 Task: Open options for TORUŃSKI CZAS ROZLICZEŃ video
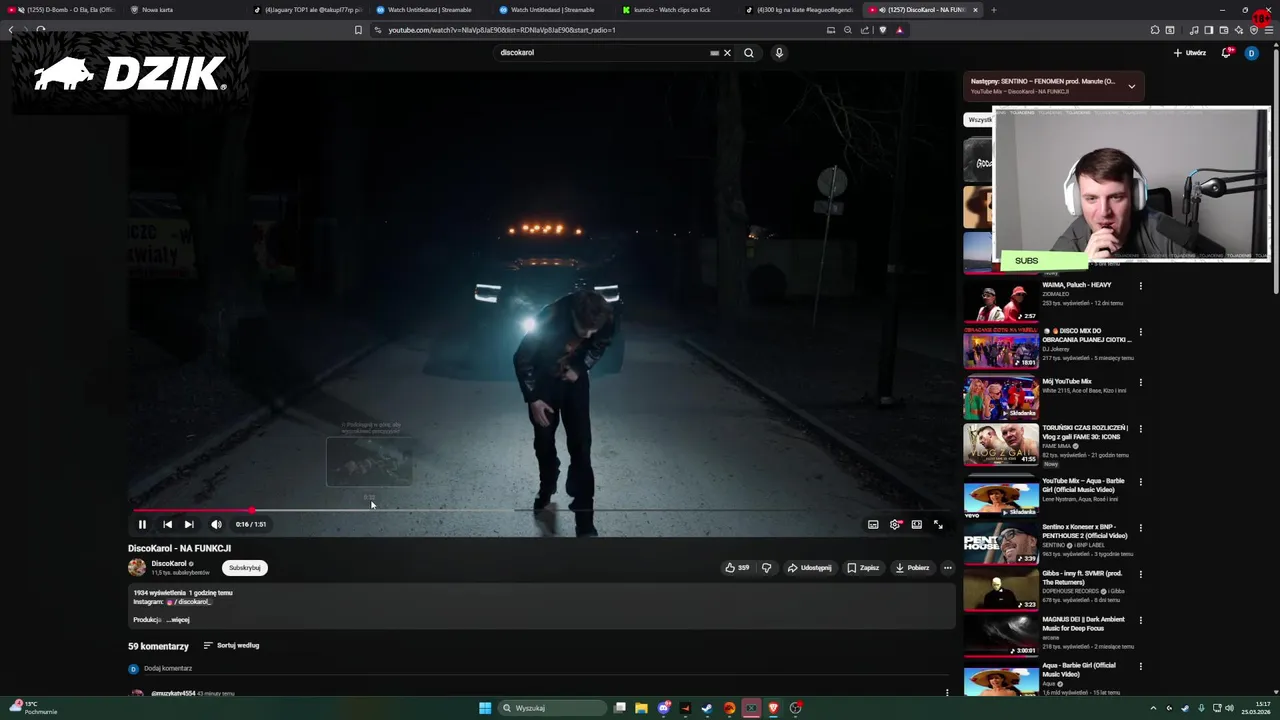pos(1140,429)
